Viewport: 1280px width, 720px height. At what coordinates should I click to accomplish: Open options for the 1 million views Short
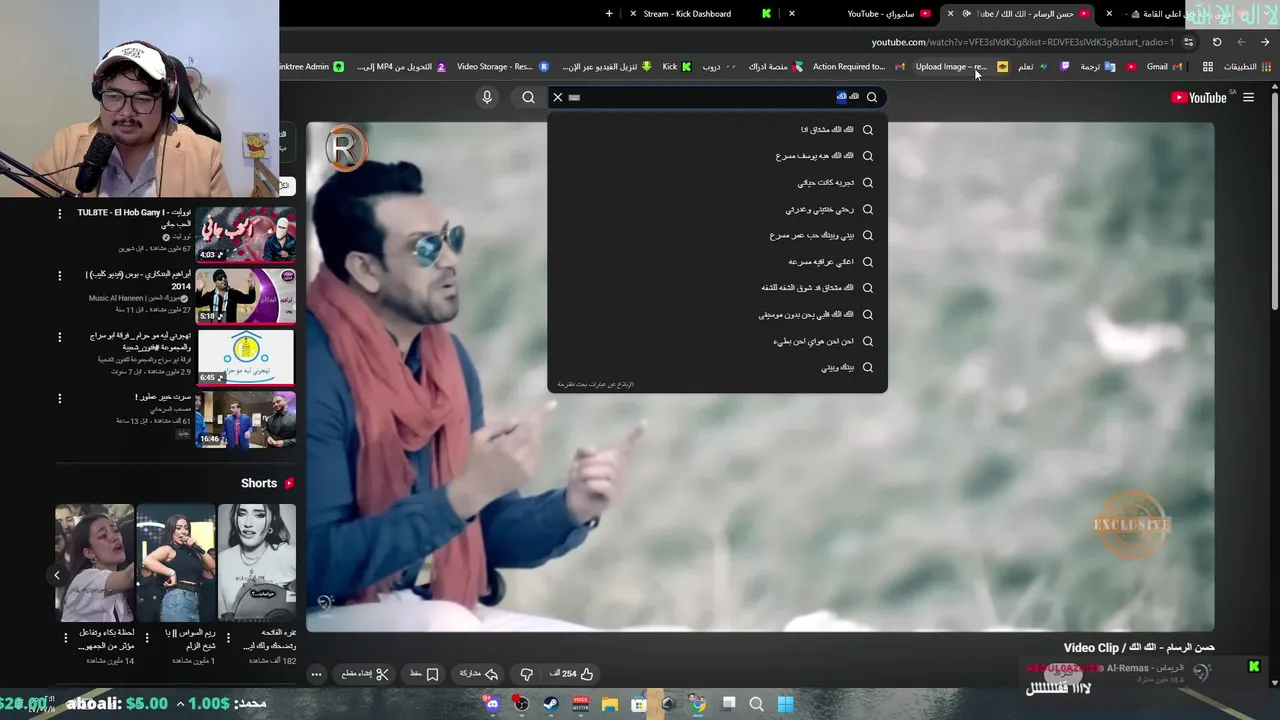coord(146,637)
